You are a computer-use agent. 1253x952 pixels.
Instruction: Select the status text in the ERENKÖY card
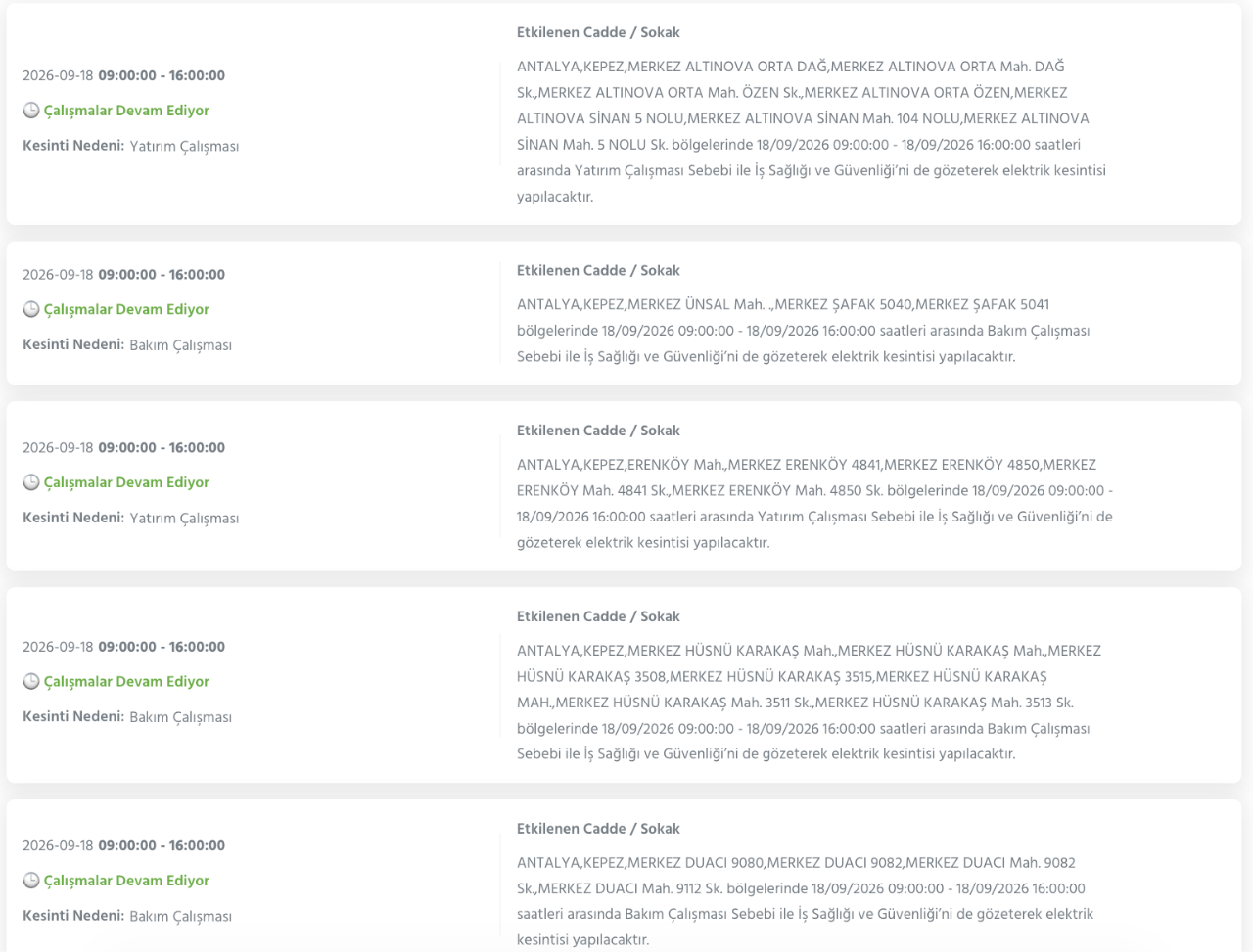click(126, 482)
